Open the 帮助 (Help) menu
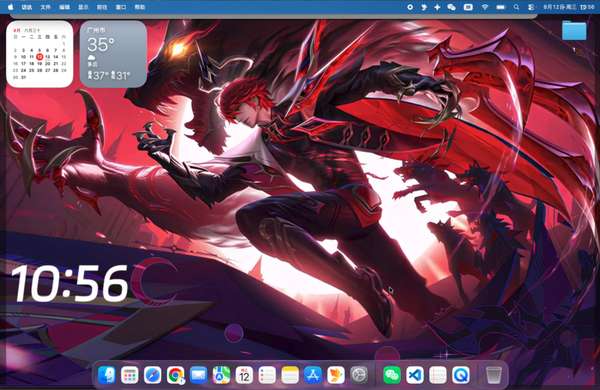 pyautogui.click(x=140, y=7)
